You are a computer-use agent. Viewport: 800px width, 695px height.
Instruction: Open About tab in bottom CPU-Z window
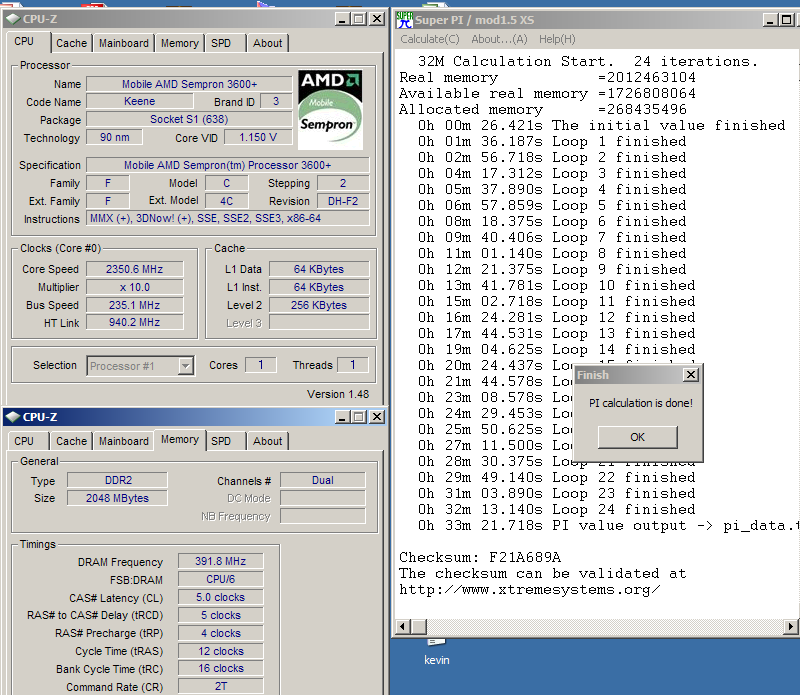point(267,441)
